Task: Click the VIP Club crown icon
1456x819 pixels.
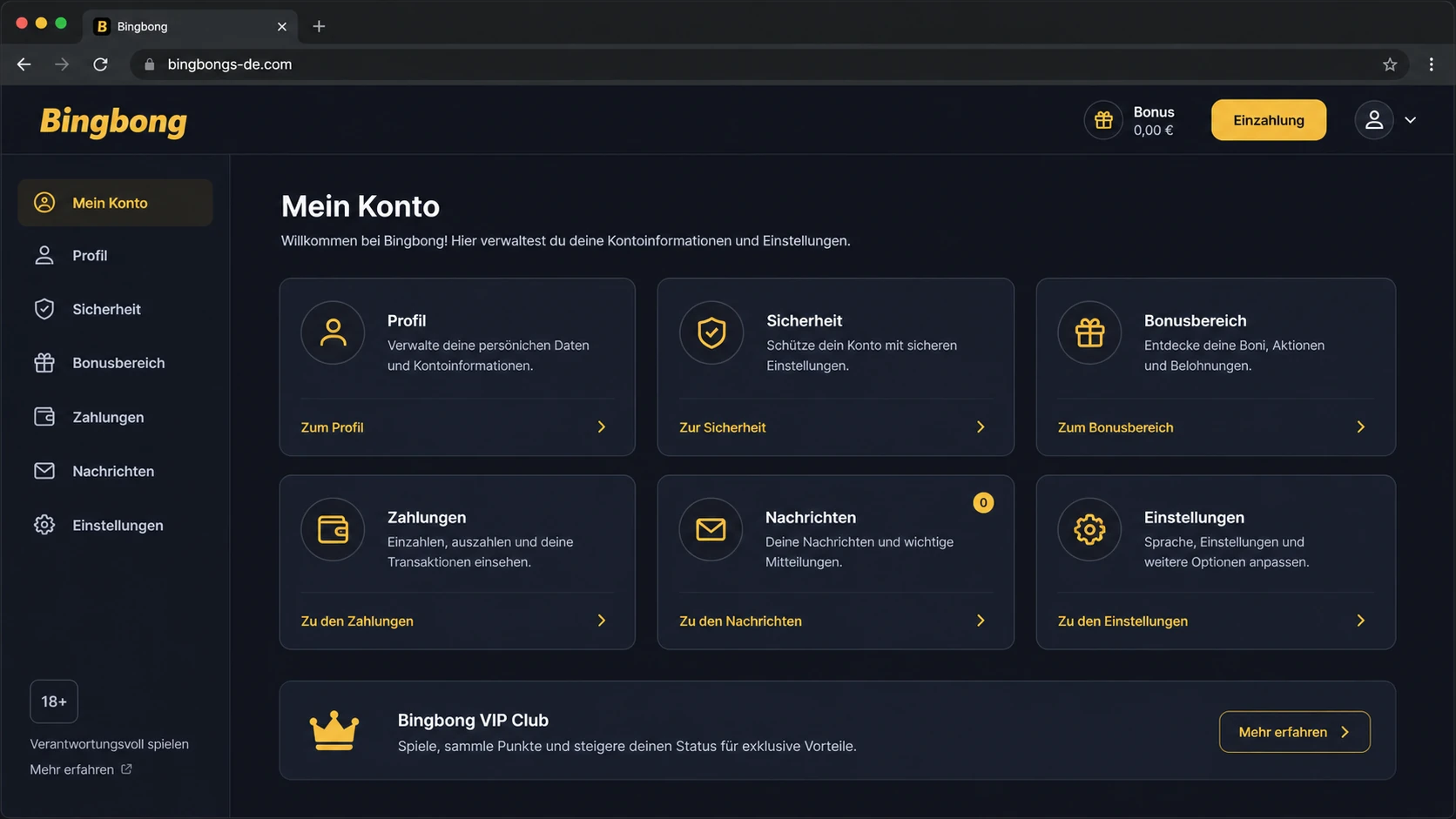Action: tap(334, 730)
